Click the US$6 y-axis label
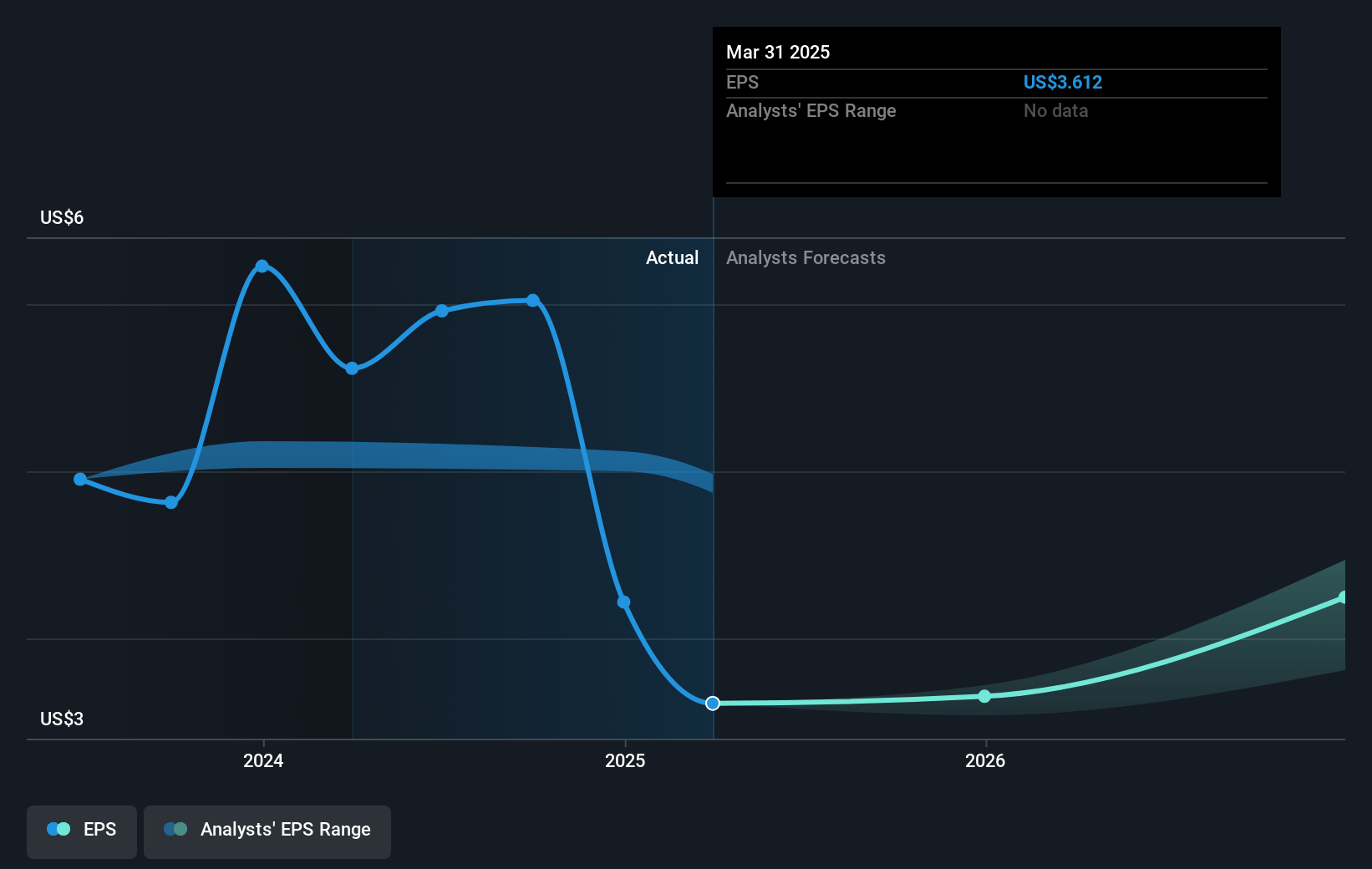1372x869 pixels. pyautogui.click(x=62, y=218)
